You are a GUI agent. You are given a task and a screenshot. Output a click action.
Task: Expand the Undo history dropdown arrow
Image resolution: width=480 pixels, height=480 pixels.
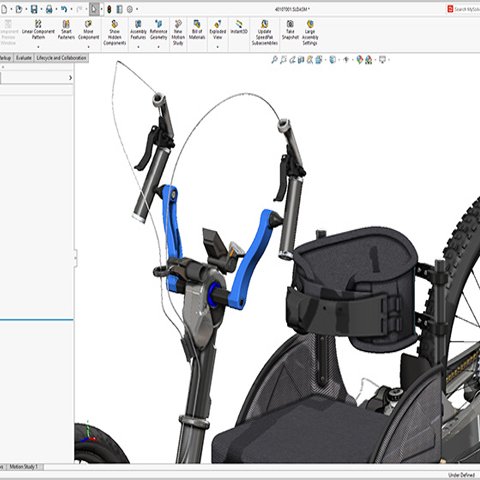(x=71, y=10)
